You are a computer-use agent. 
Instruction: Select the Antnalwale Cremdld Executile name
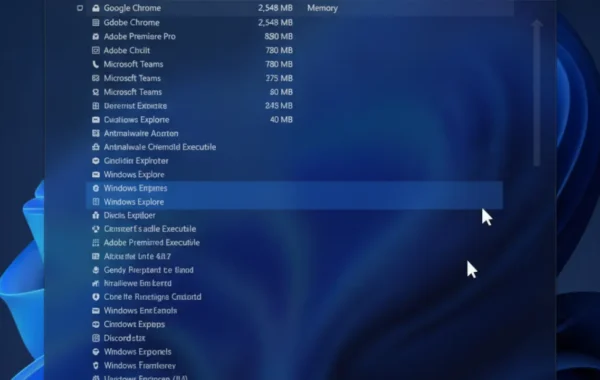160,147
